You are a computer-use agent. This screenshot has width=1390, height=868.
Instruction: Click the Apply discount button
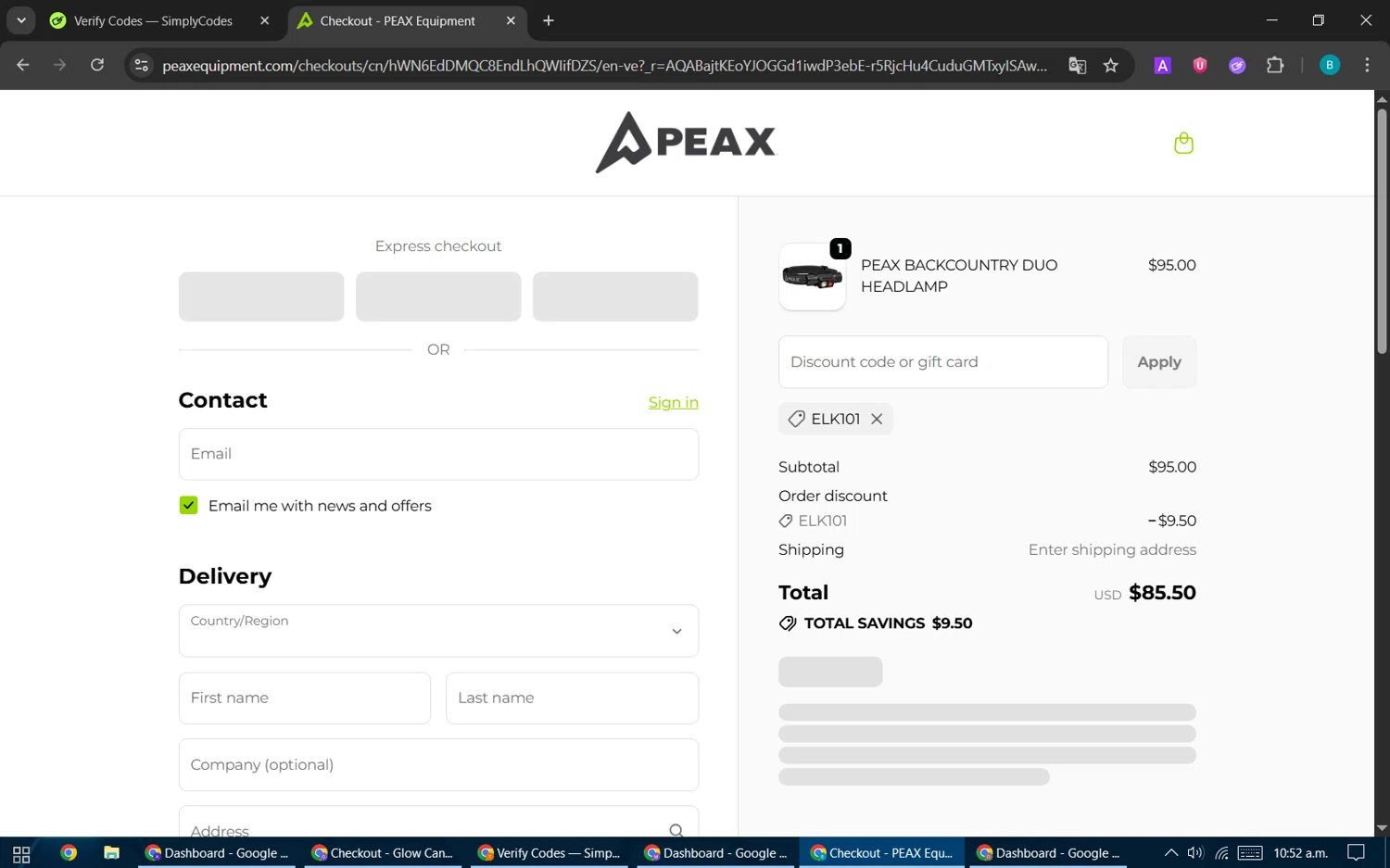tap(1159, 362)
